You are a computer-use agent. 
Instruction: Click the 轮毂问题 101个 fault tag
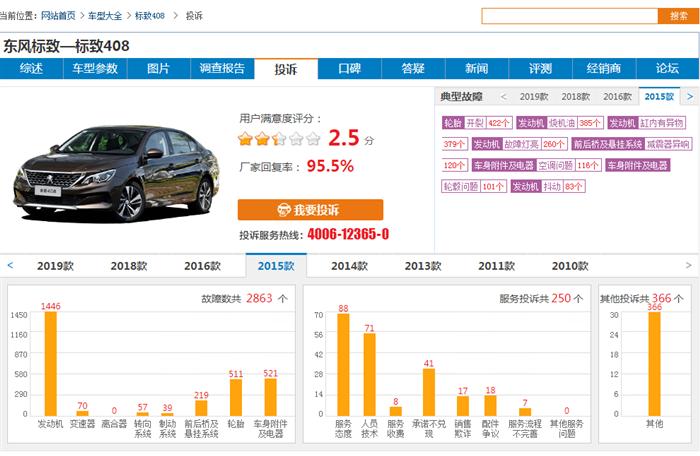(x=474, y=186)
